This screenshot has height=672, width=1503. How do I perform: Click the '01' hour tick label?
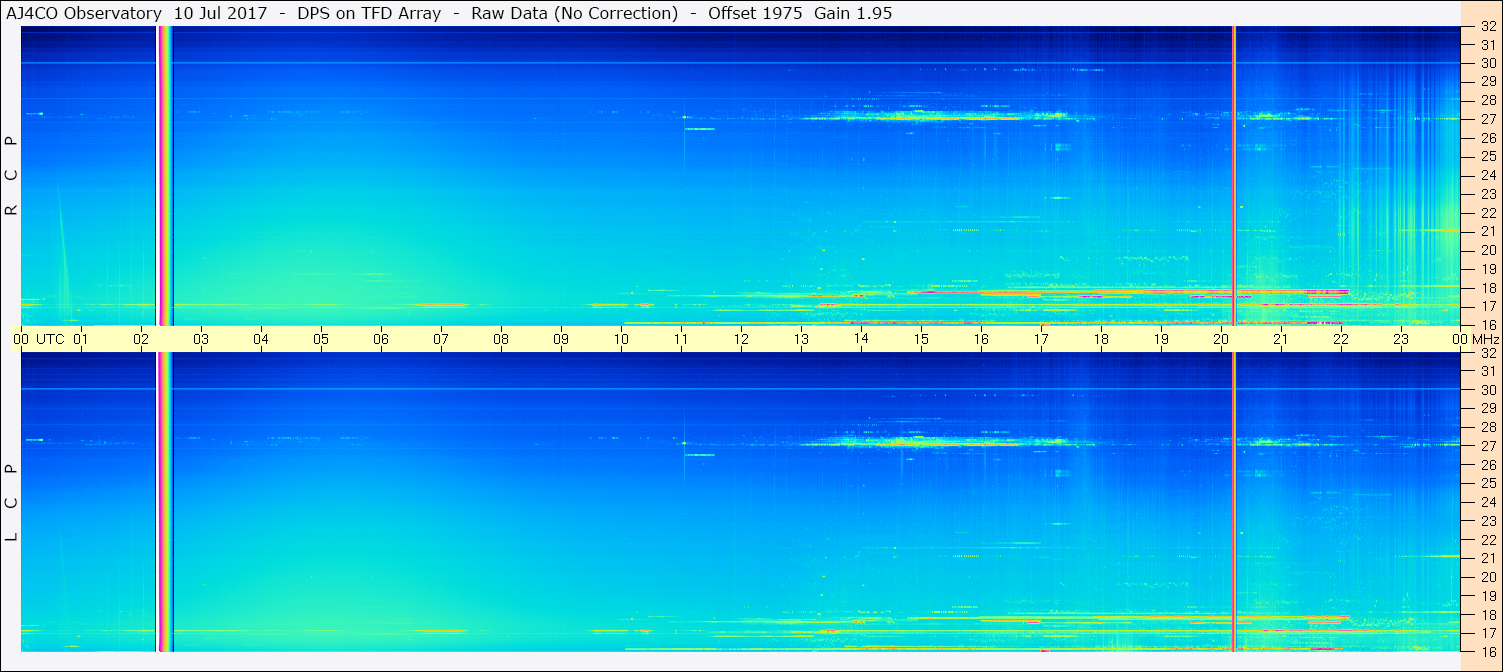click(81, 339)
